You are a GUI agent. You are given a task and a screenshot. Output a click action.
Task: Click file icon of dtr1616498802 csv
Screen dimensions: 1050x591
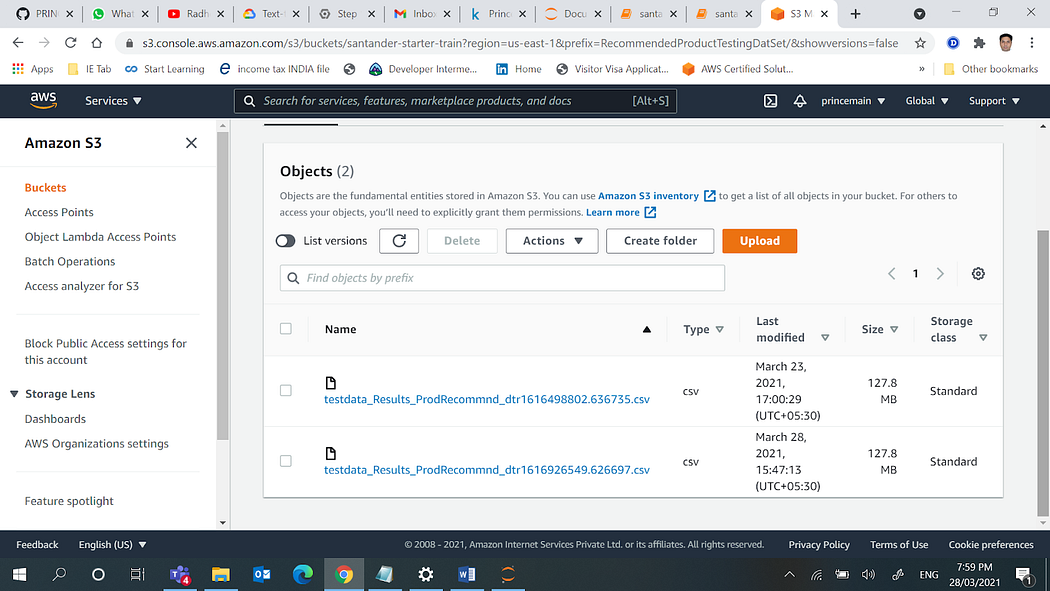[330, 383]
